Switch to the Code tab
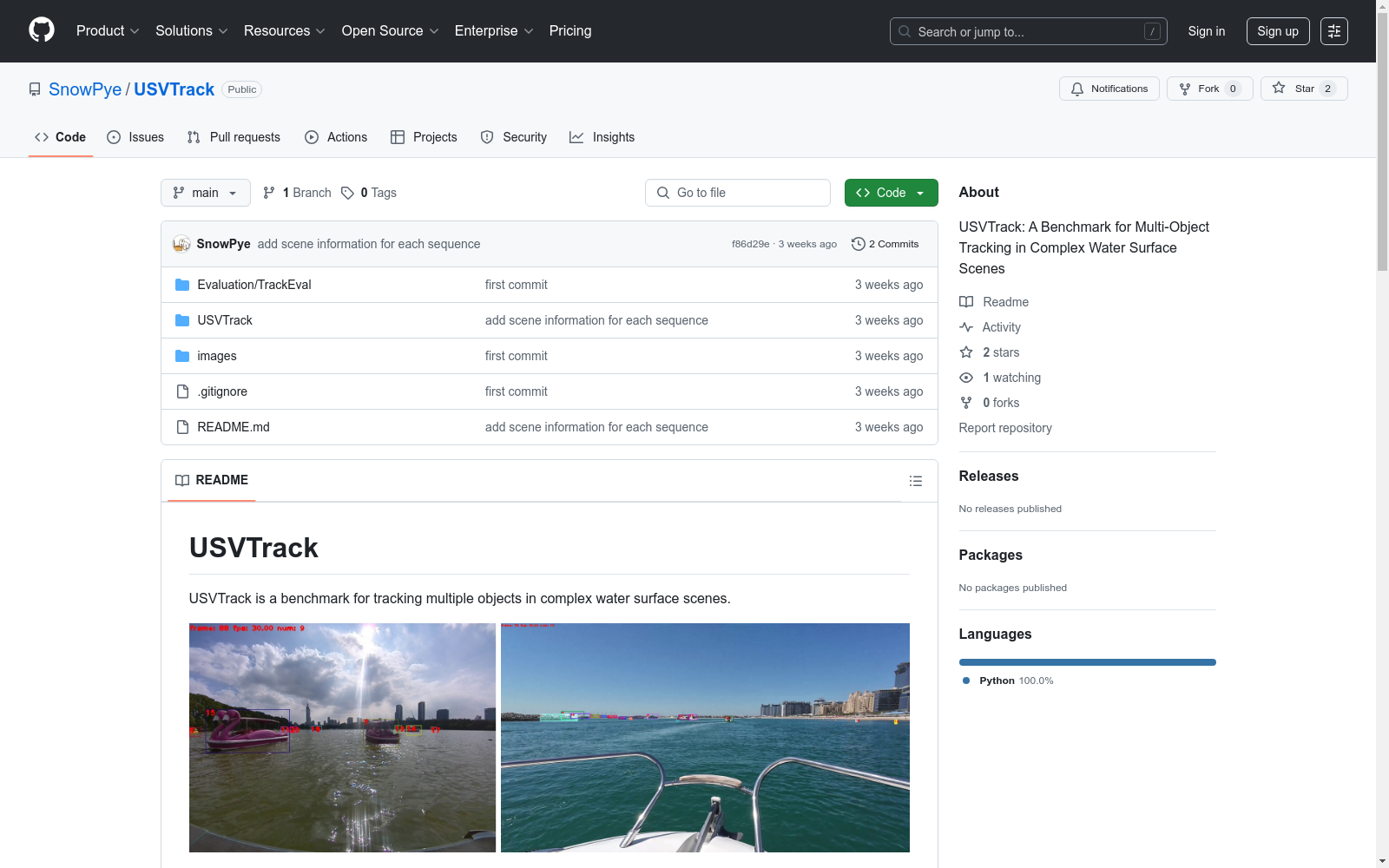 [61, 137]
